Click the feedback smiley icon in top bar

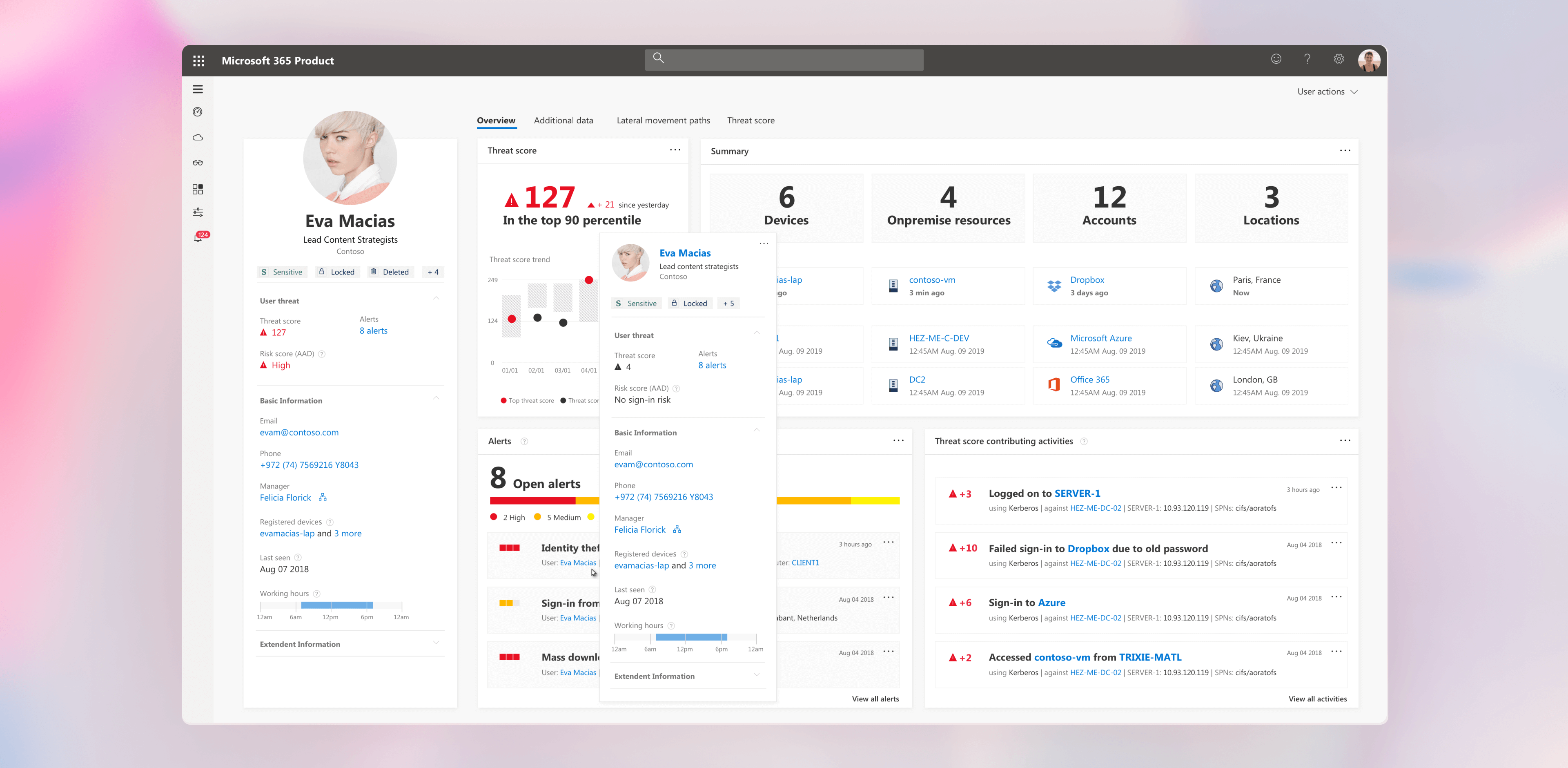[x=1276, y=59]
